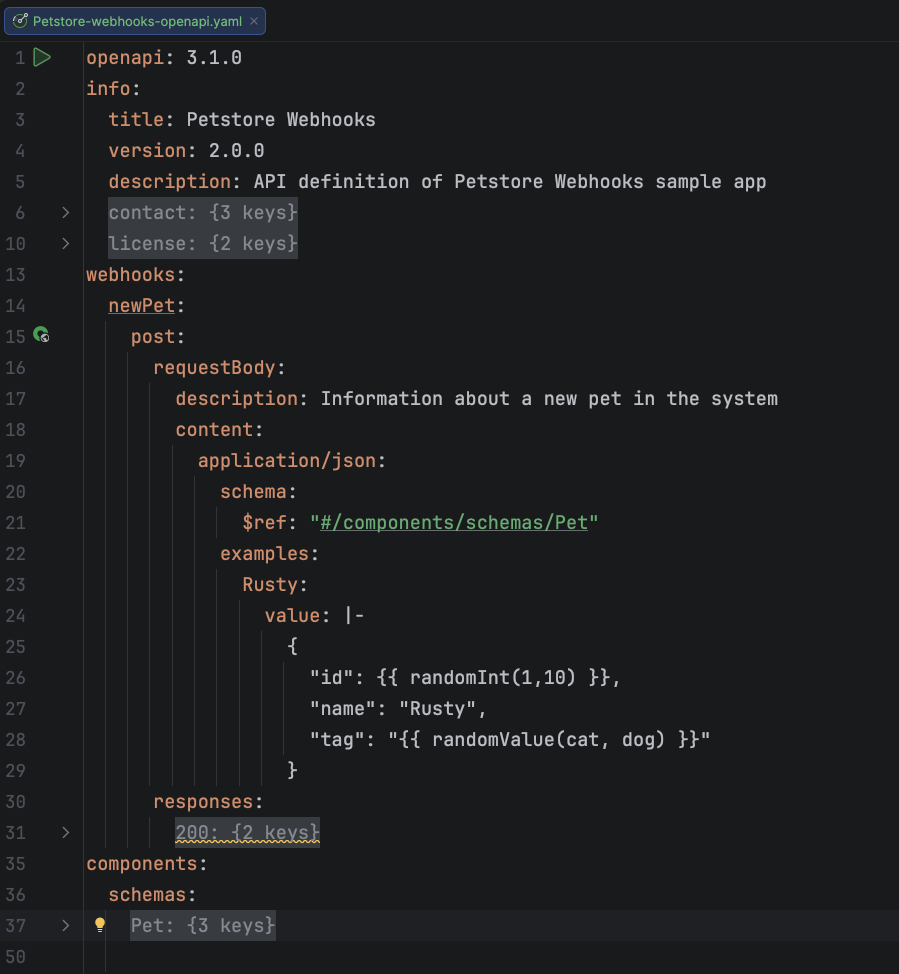This screenshot has height=974, width=899.
Task: Click the folded Pet: {3 keys} text
Action: [202, 926]
